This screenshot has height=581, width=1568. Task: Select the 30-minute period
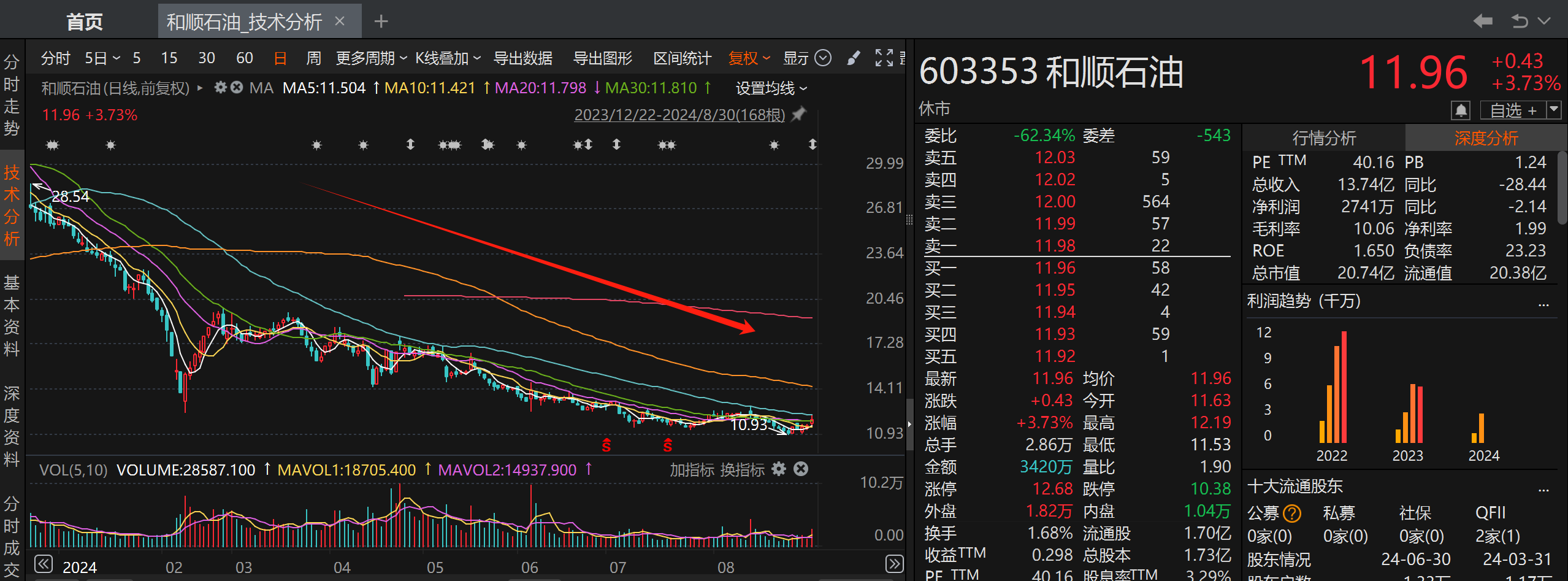coord(207,58)
